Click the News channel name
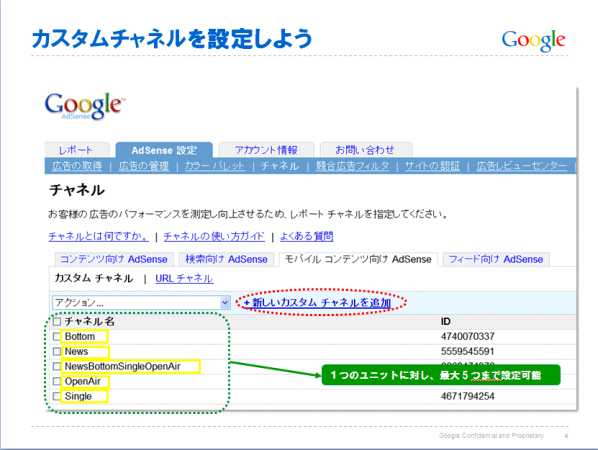This screenshot has height=450, width=598. 76,351
